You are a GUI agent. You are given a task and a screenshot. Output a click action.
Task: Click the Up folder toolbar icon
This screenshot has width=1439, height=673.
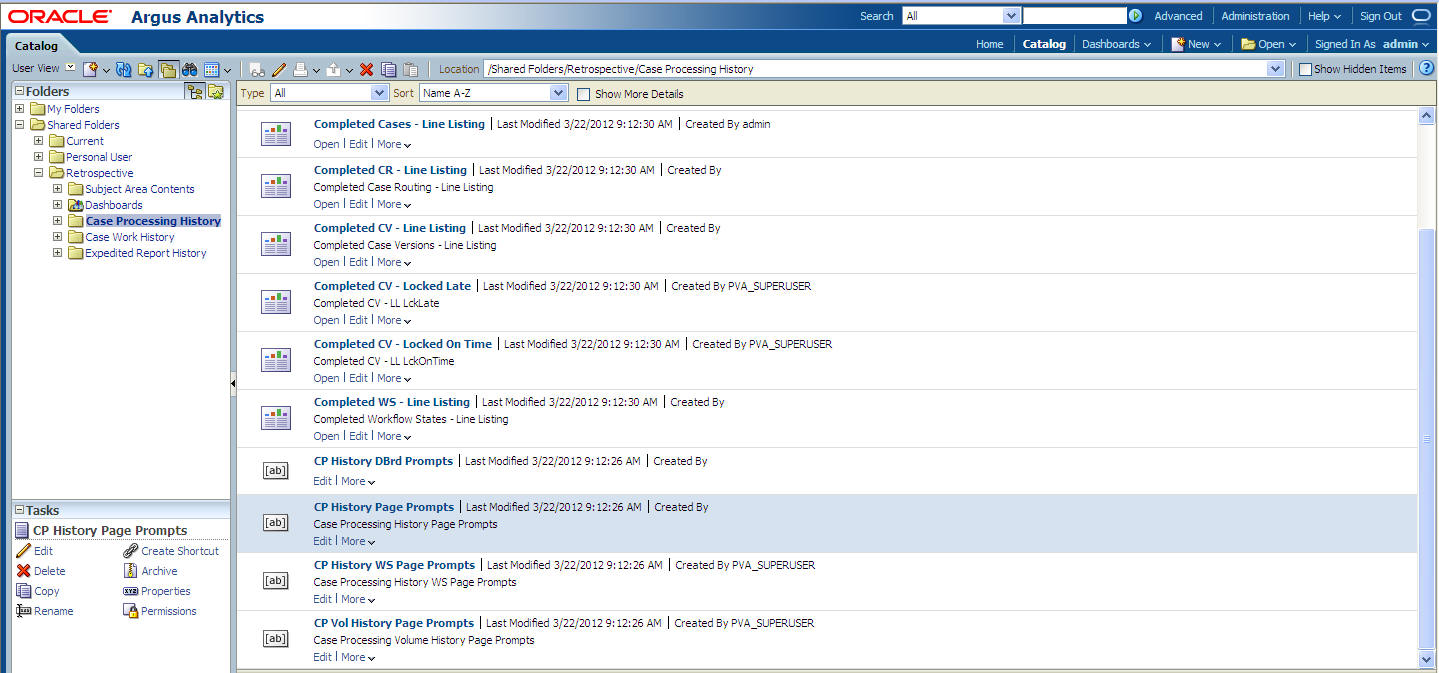146,69
